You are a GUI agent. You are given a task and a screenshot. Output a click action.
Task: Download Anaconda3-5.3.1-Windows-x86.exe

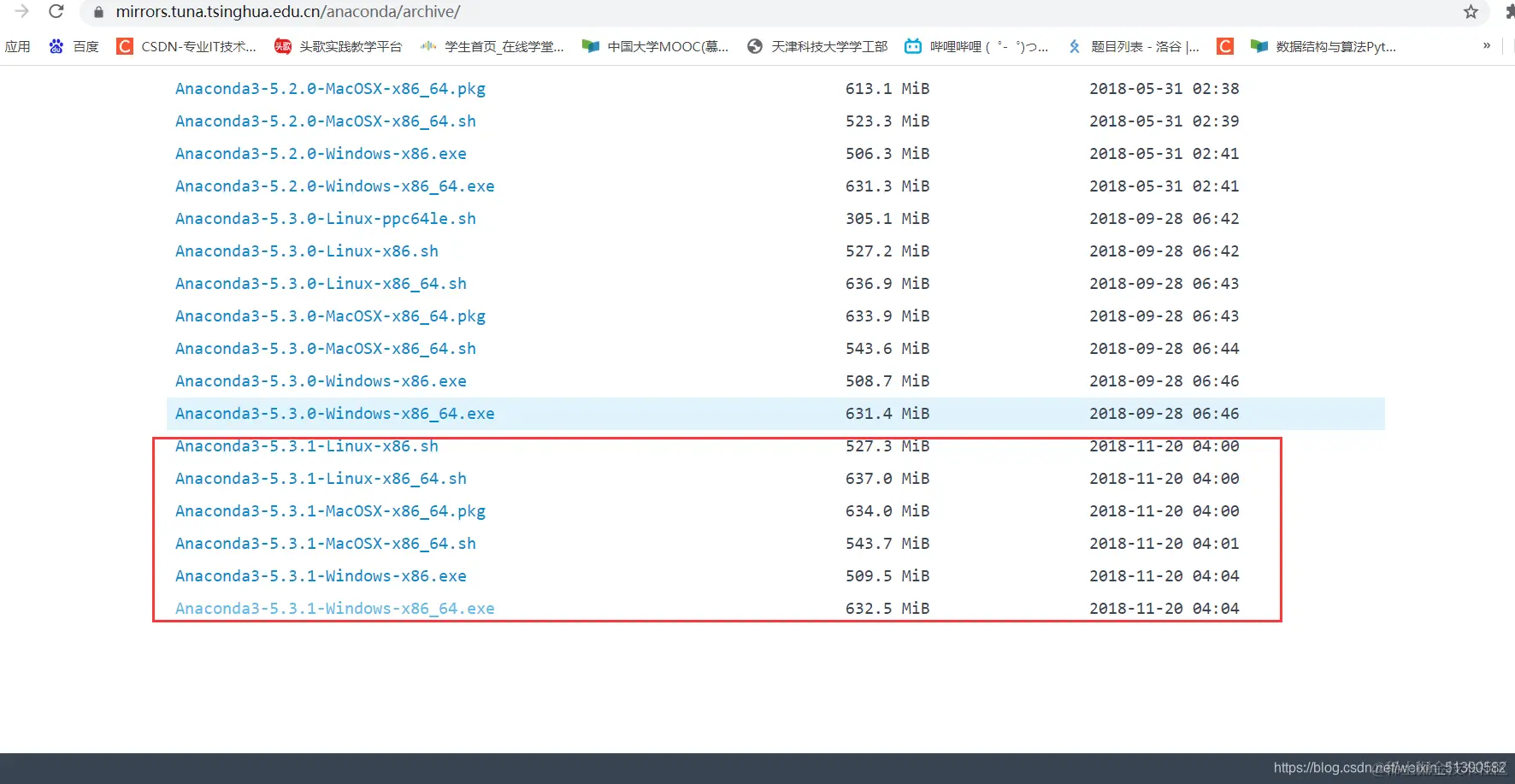tap(321, 576)
